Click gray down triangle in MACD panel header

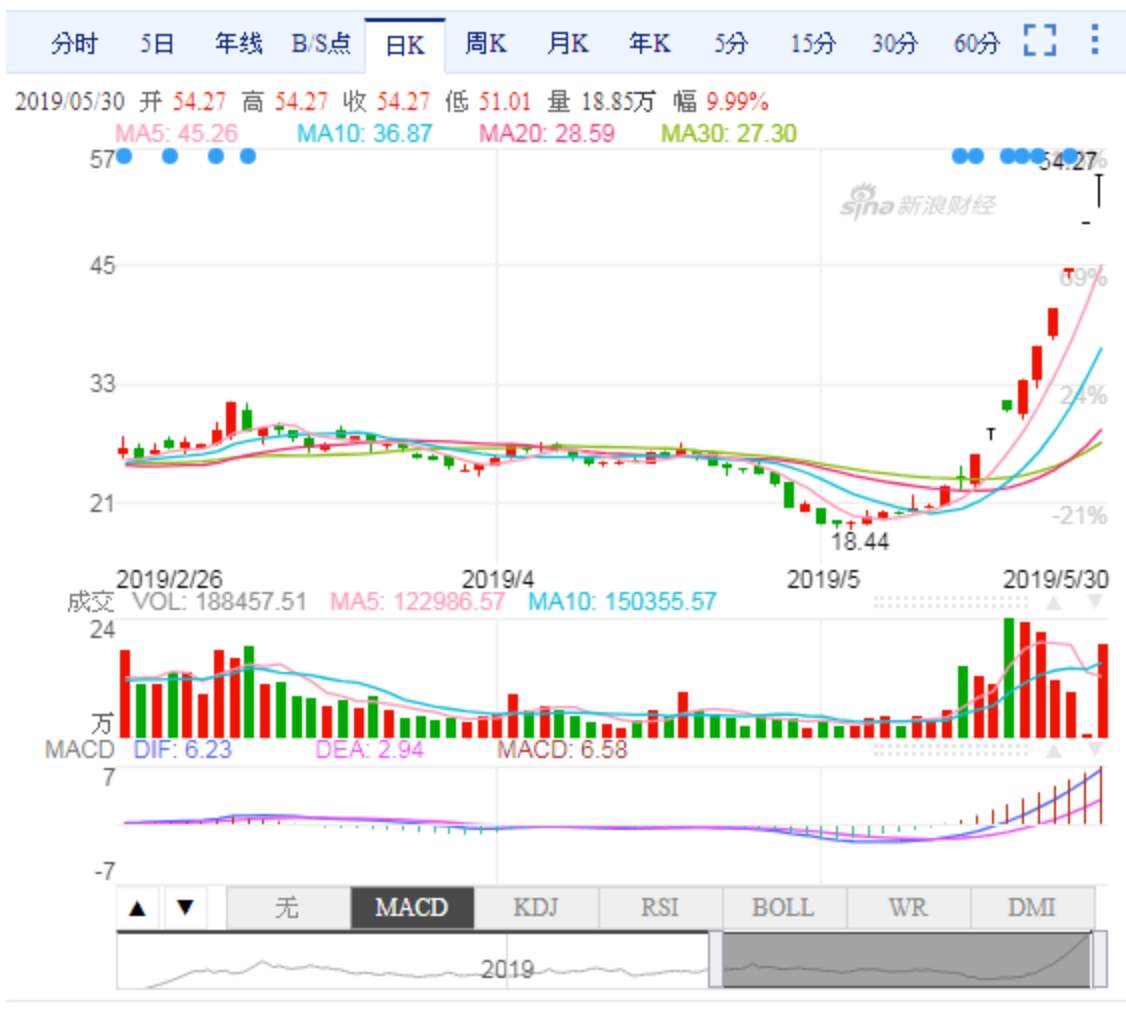pyautogui.click(x=1094, y=749)
